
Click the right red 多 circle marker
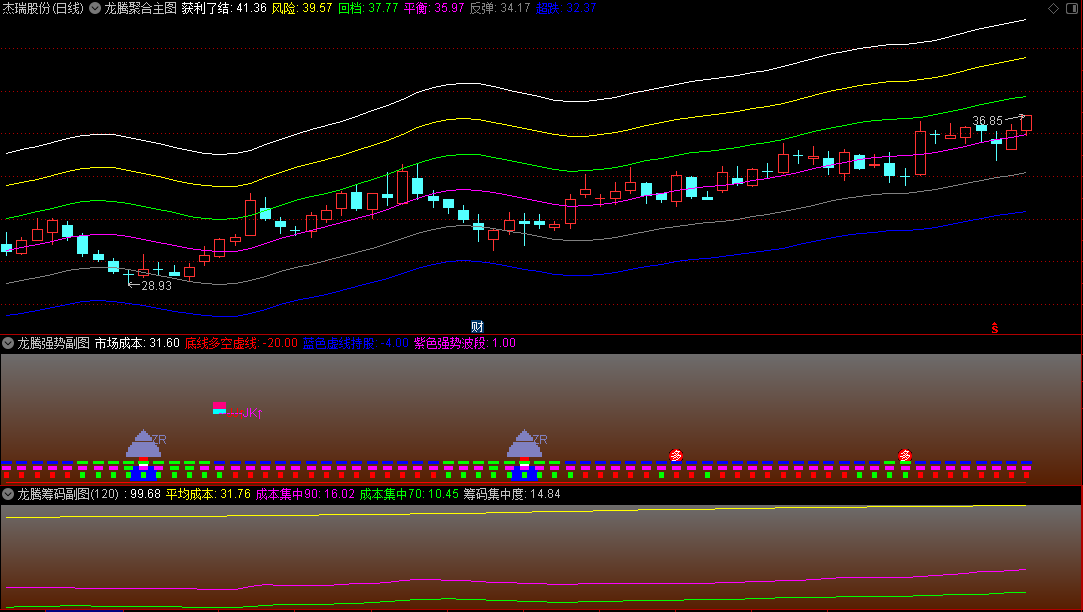[905, 455]
